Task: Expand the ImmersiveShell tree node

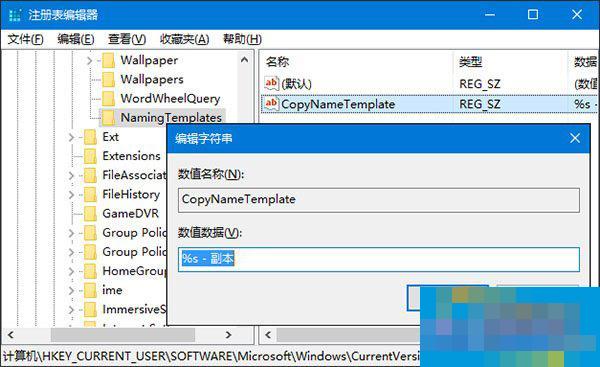Action: pos(71,309)
